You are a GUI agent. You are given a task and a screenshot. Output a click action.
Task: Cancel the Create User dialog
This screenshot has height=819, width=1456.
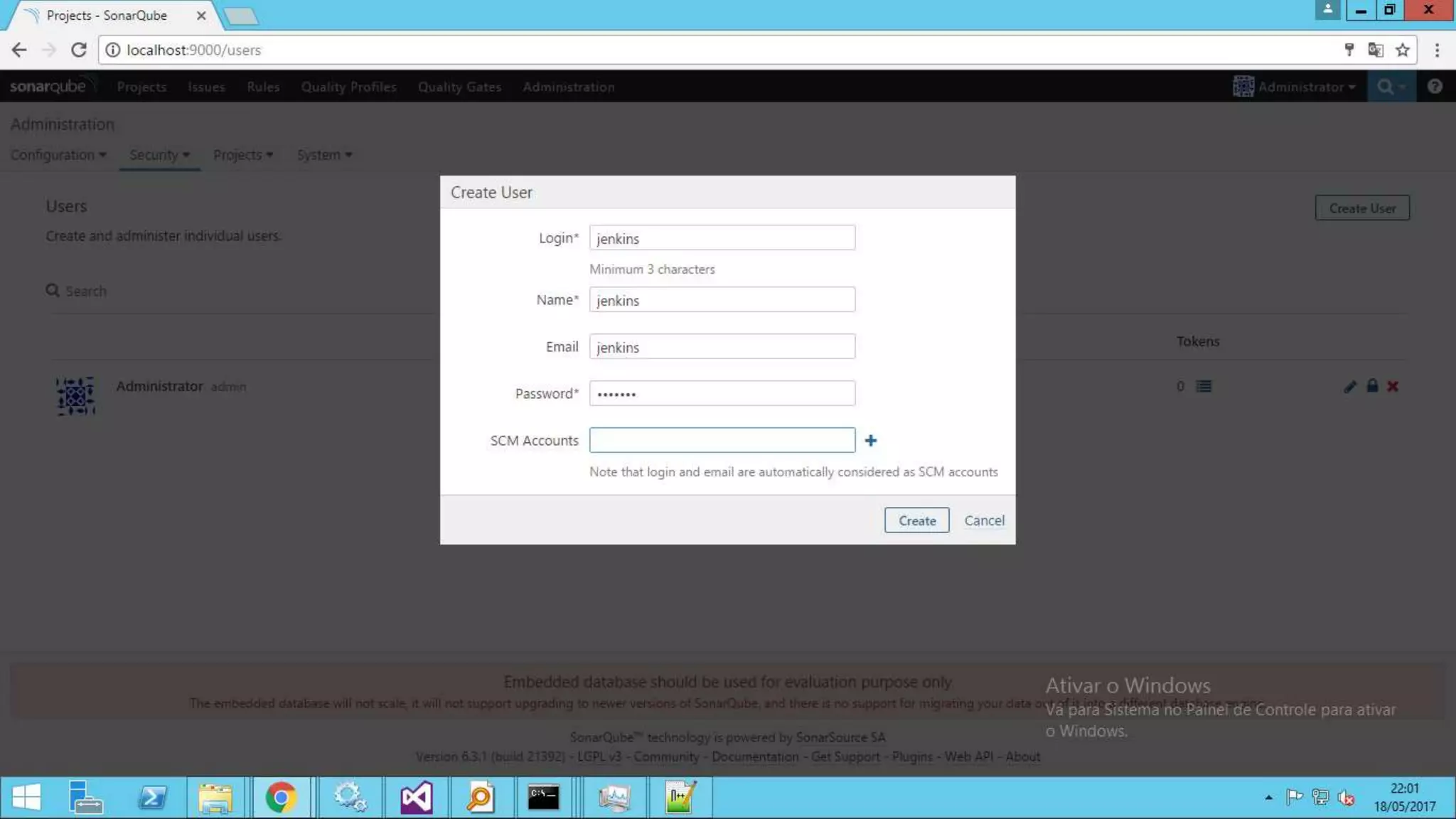click(x=984, y=520)
